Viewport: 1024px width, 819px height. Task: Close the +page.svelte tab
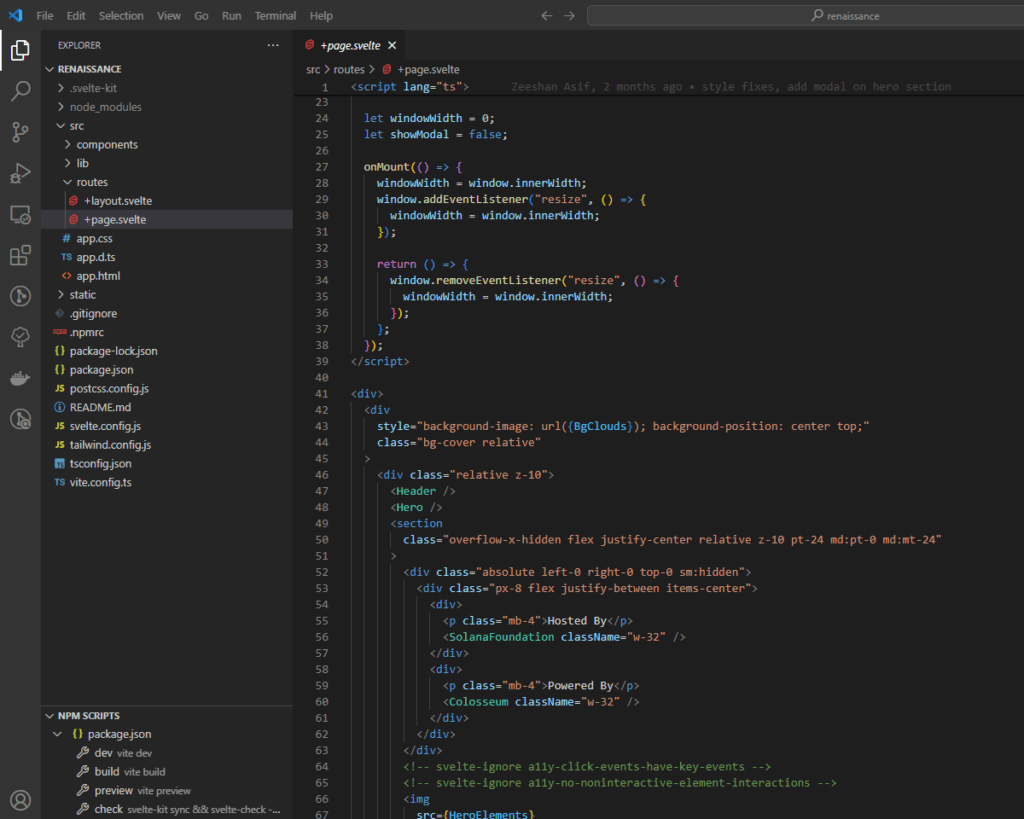(392, 45)
